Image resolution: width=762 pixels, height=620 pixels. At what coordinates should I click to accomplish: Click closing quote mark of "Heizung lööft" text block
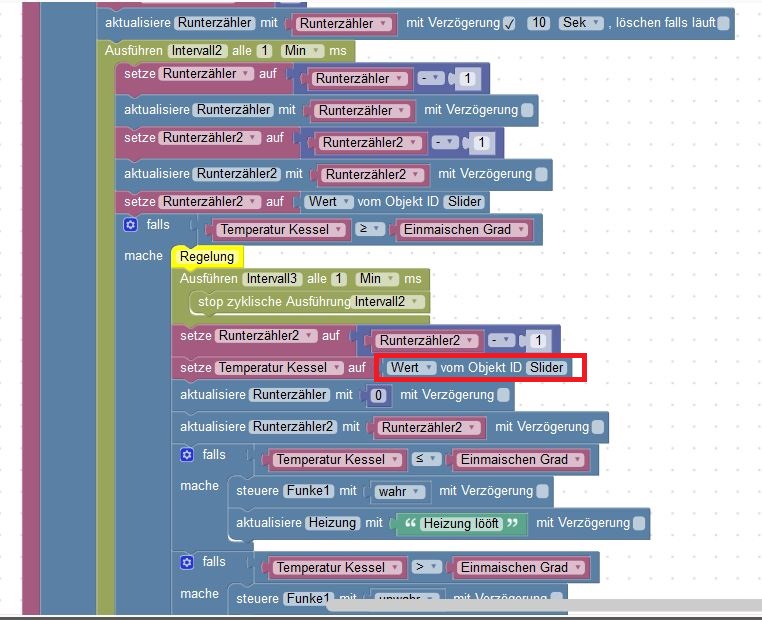pyautogui.click(x=512, y=523)
